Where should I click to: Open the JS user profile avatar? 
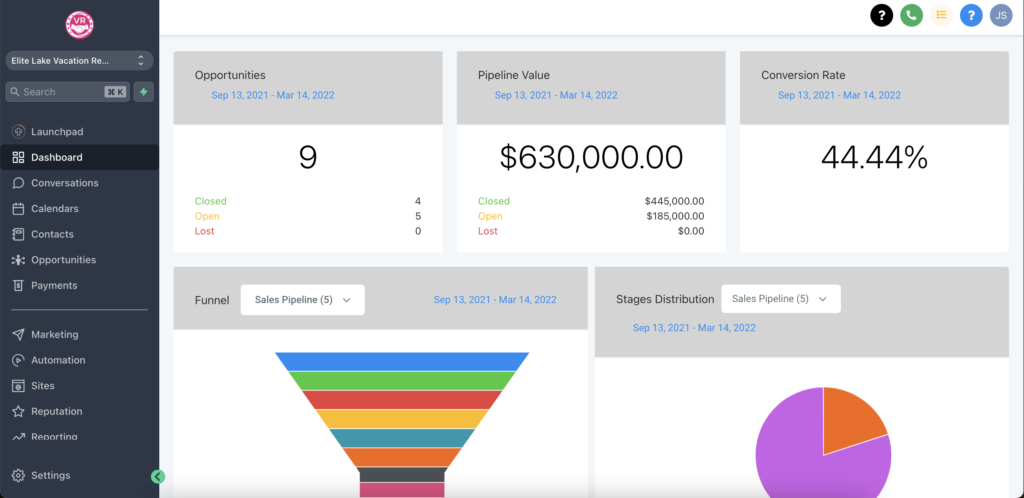click(1000, 15)
